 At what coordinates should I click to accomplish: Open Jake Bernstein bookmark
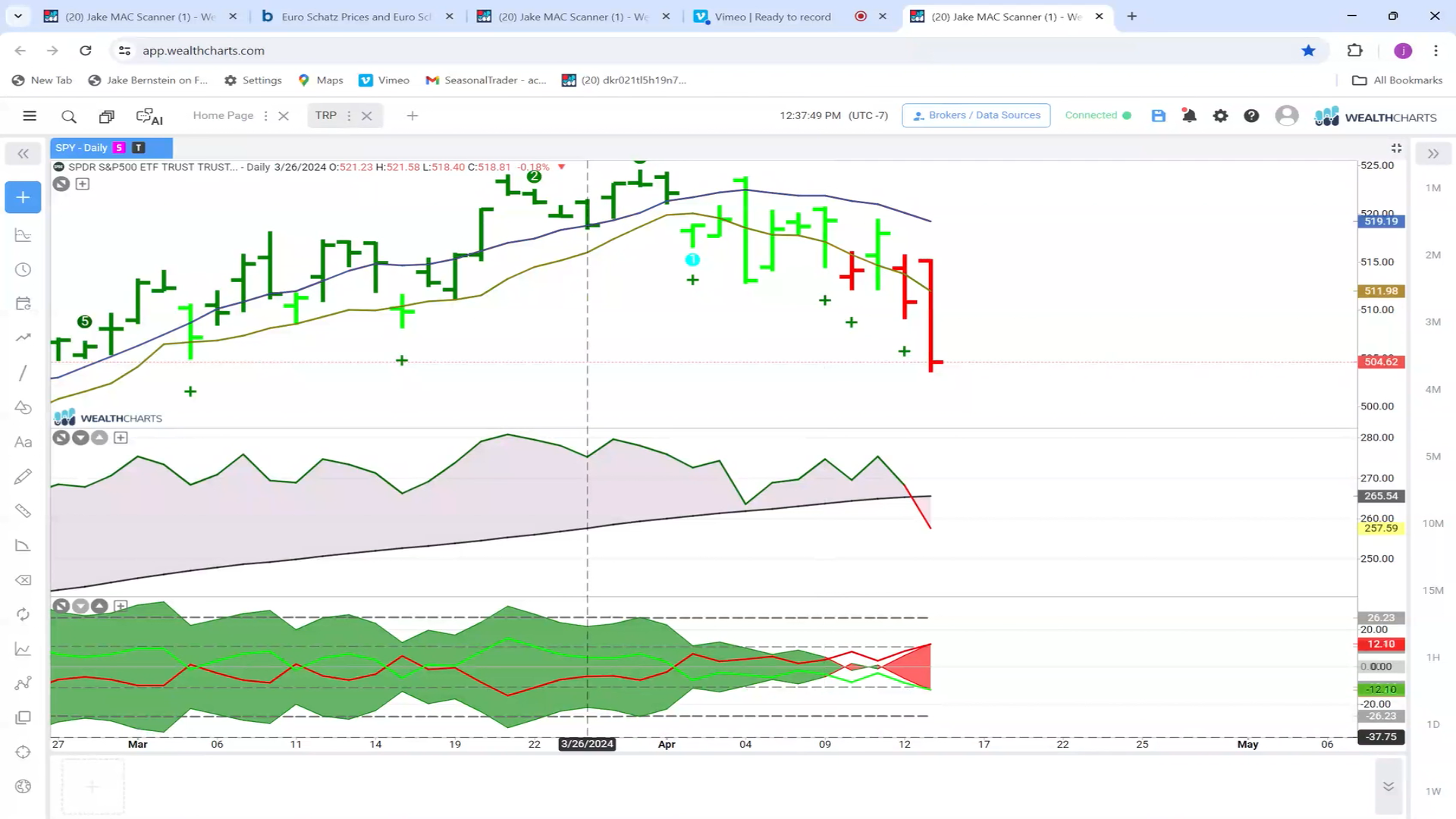[x=149, y=80]
